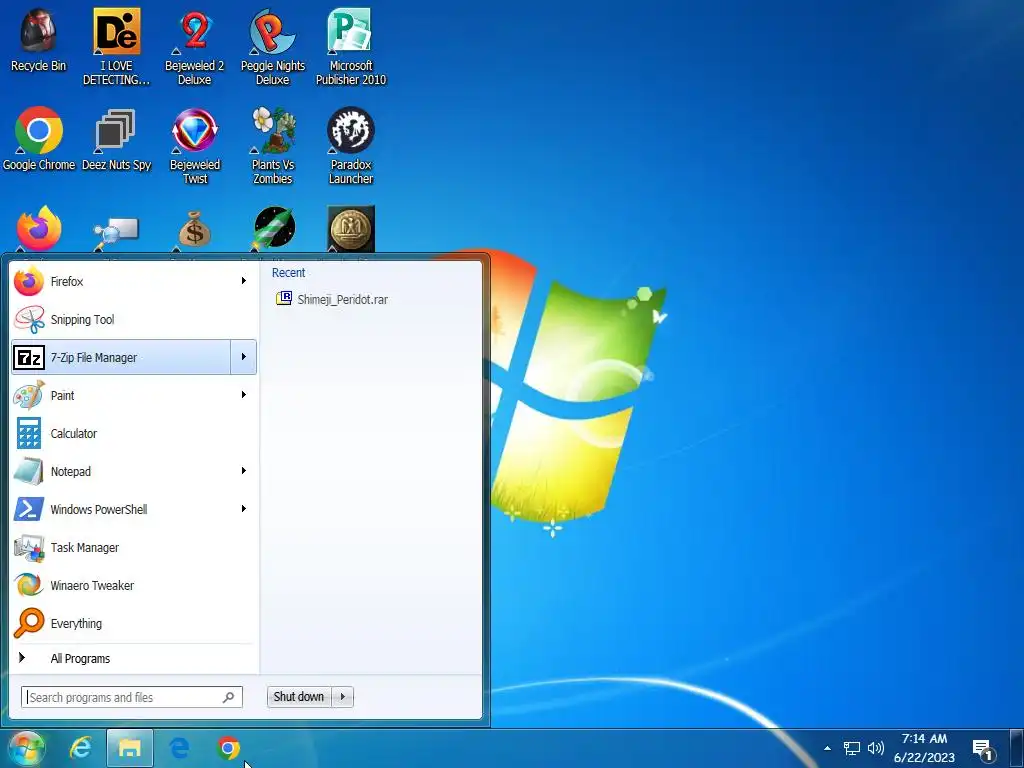
Task: Launch Bejeweled 2 Deluxe desktop shortcut
Action: (195, 47)
